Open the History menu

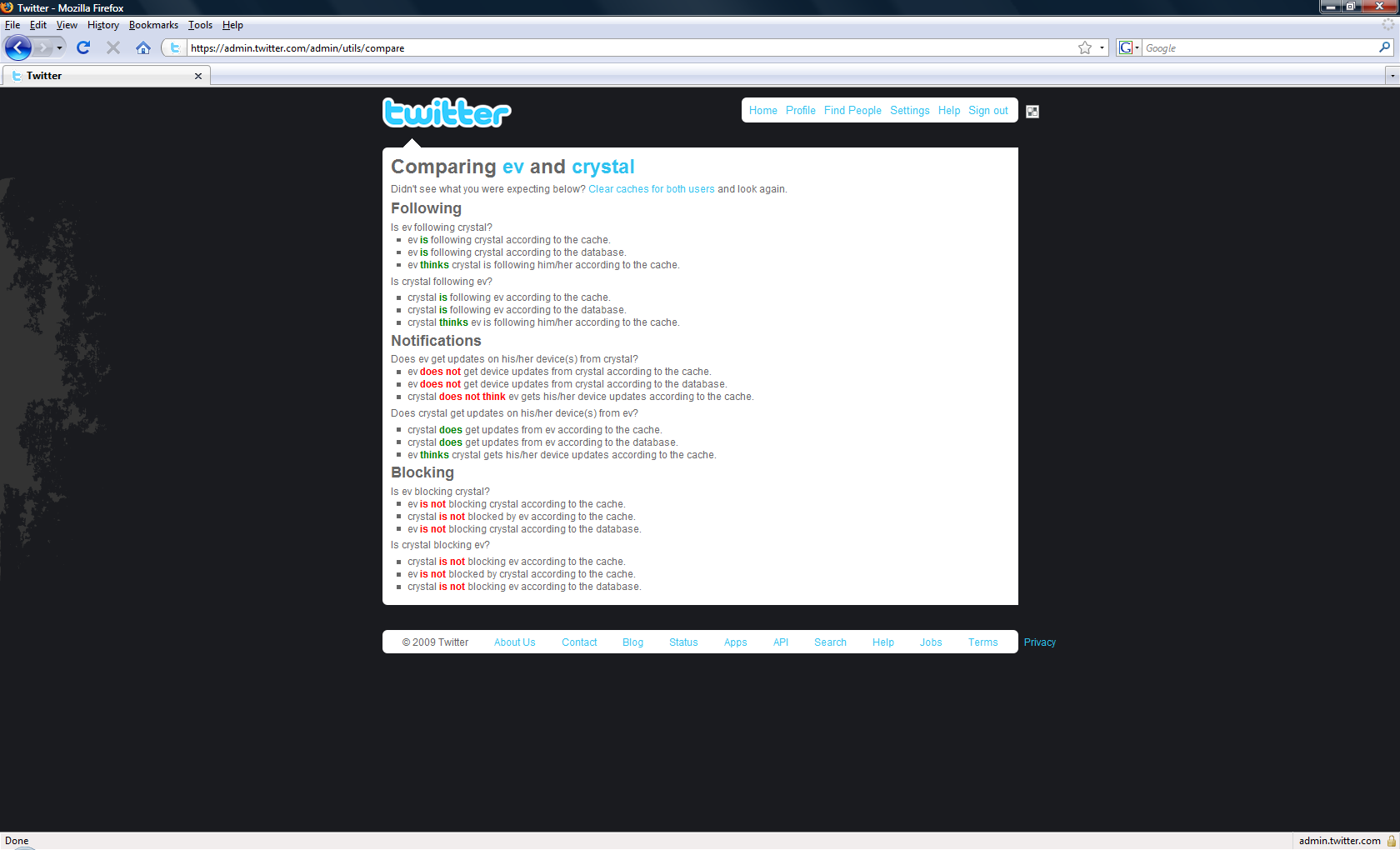point(103,25)
